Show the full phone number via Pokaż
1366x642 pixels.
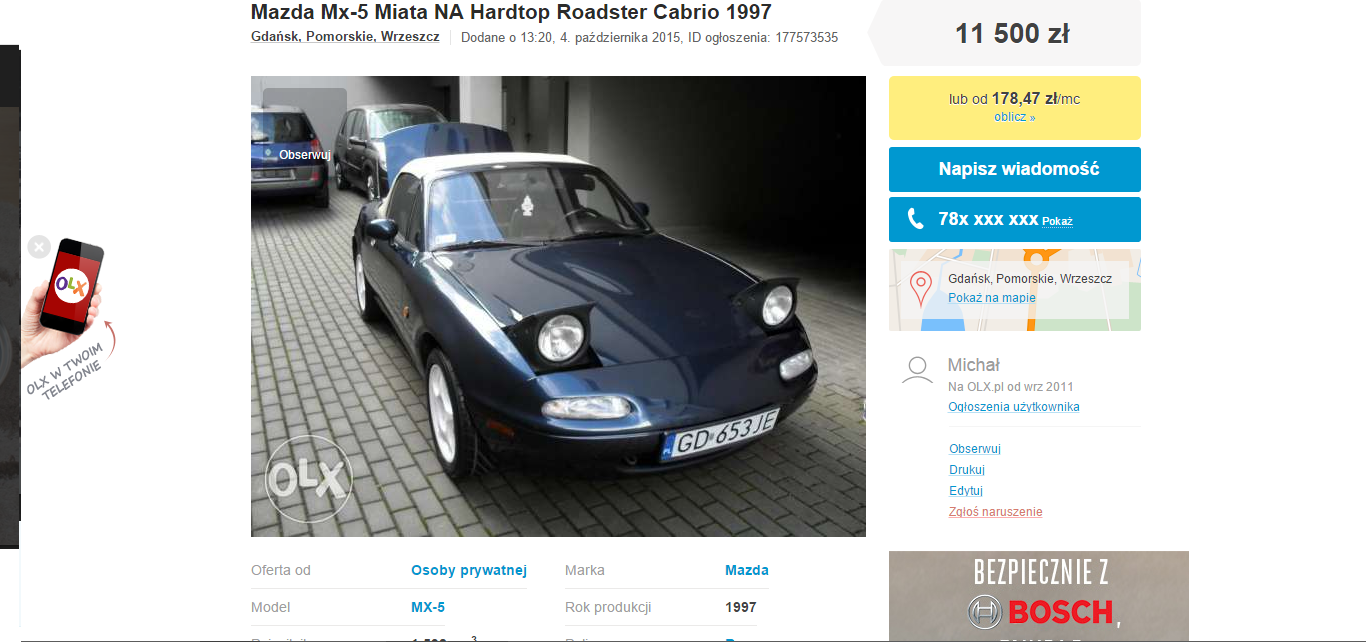[x=1057, y=221]
